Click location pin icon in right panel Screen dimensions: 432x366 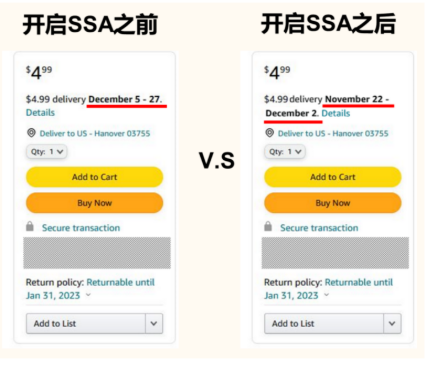(269, 133)
